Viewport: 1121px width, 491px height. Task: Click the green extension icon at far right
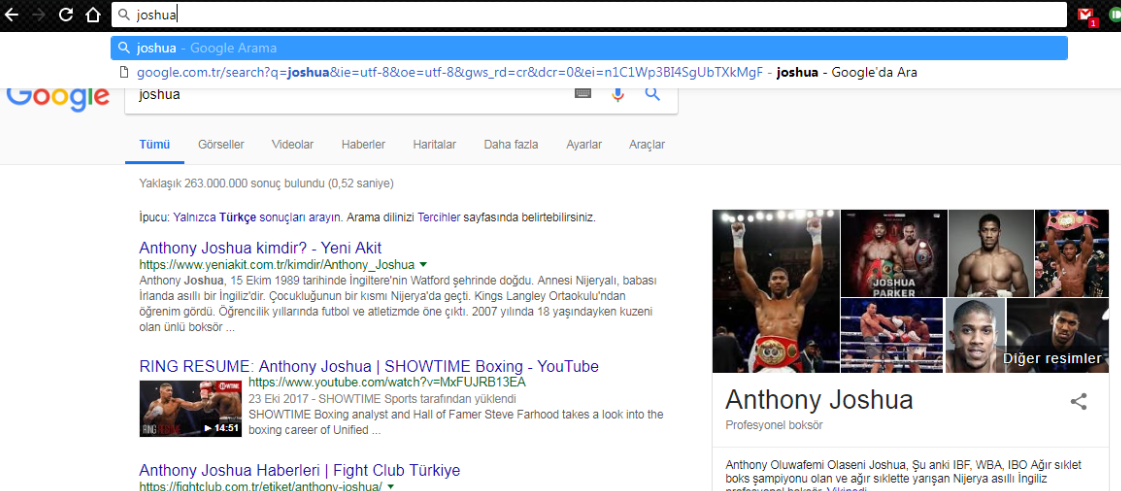(x=1115, y=15)
